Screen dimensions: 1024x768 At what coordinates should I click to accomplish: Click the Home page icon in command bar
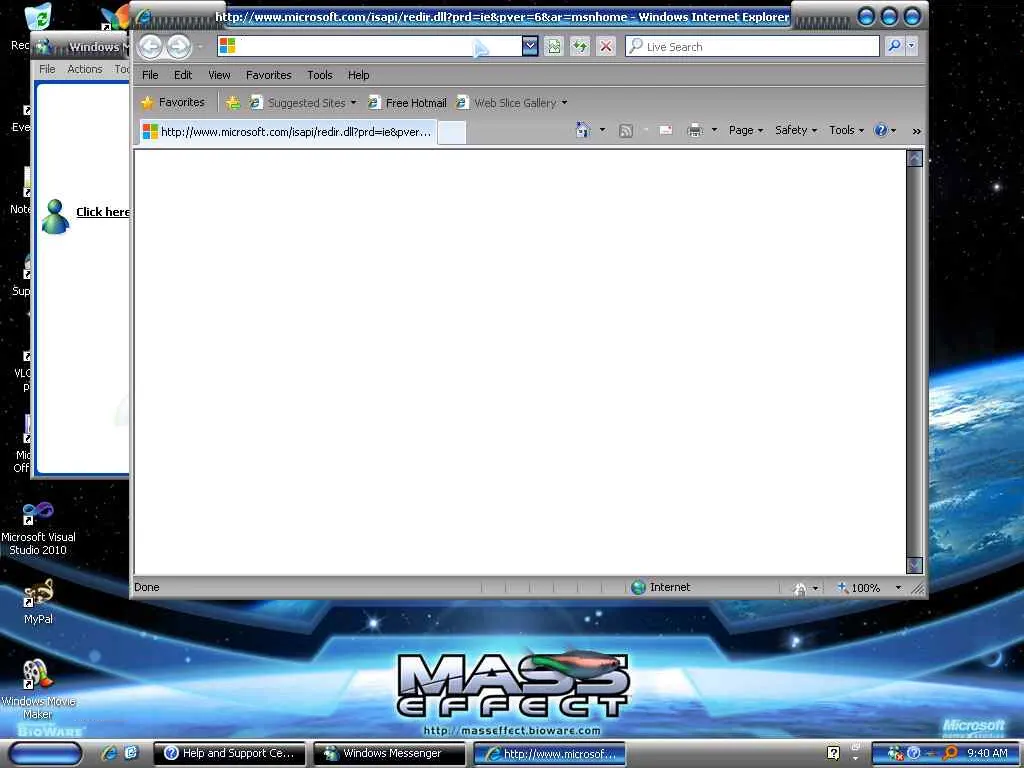[583, 130]
